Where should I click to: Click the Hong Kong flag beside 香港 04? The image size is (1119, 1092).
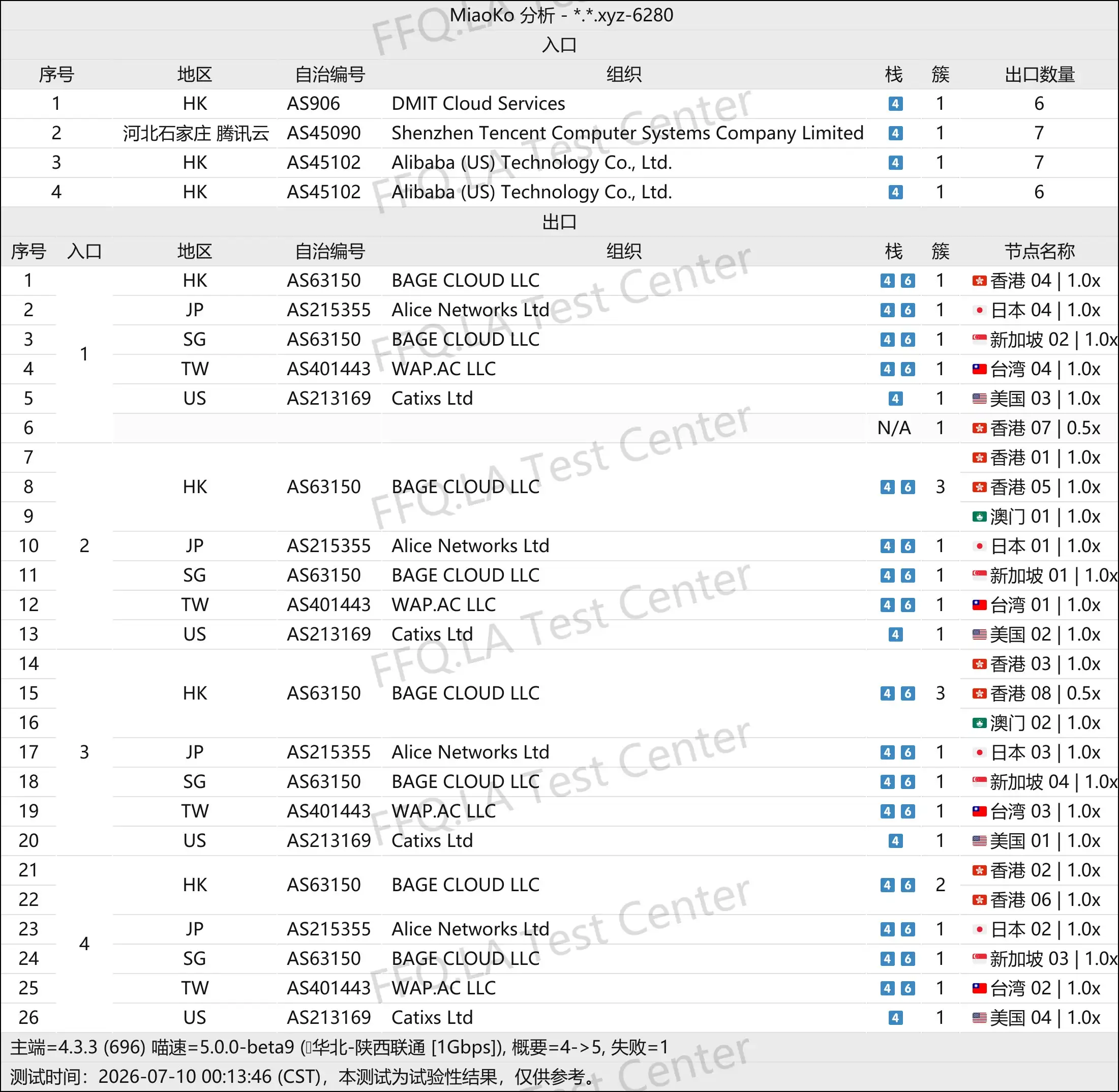coord(979,281)
